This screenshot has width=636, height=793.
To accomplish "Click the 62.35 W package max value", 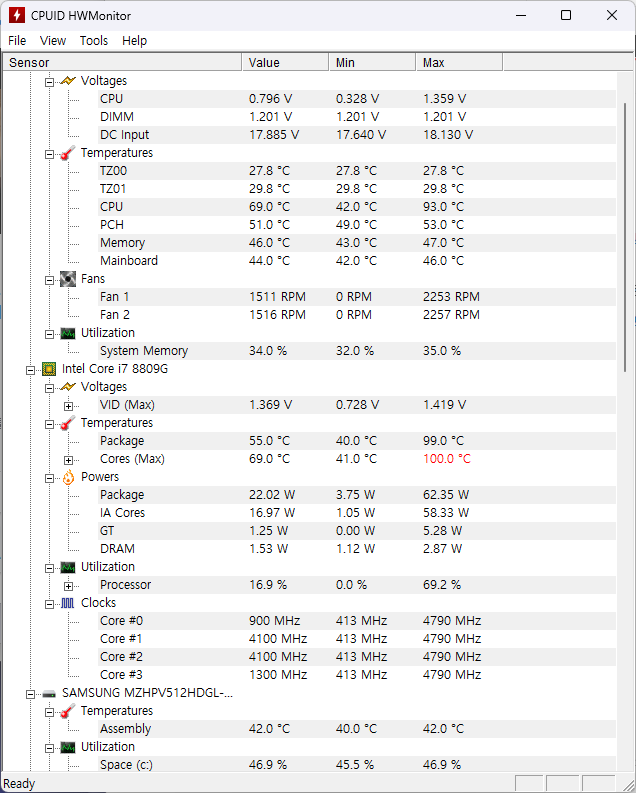I will 446,495.
